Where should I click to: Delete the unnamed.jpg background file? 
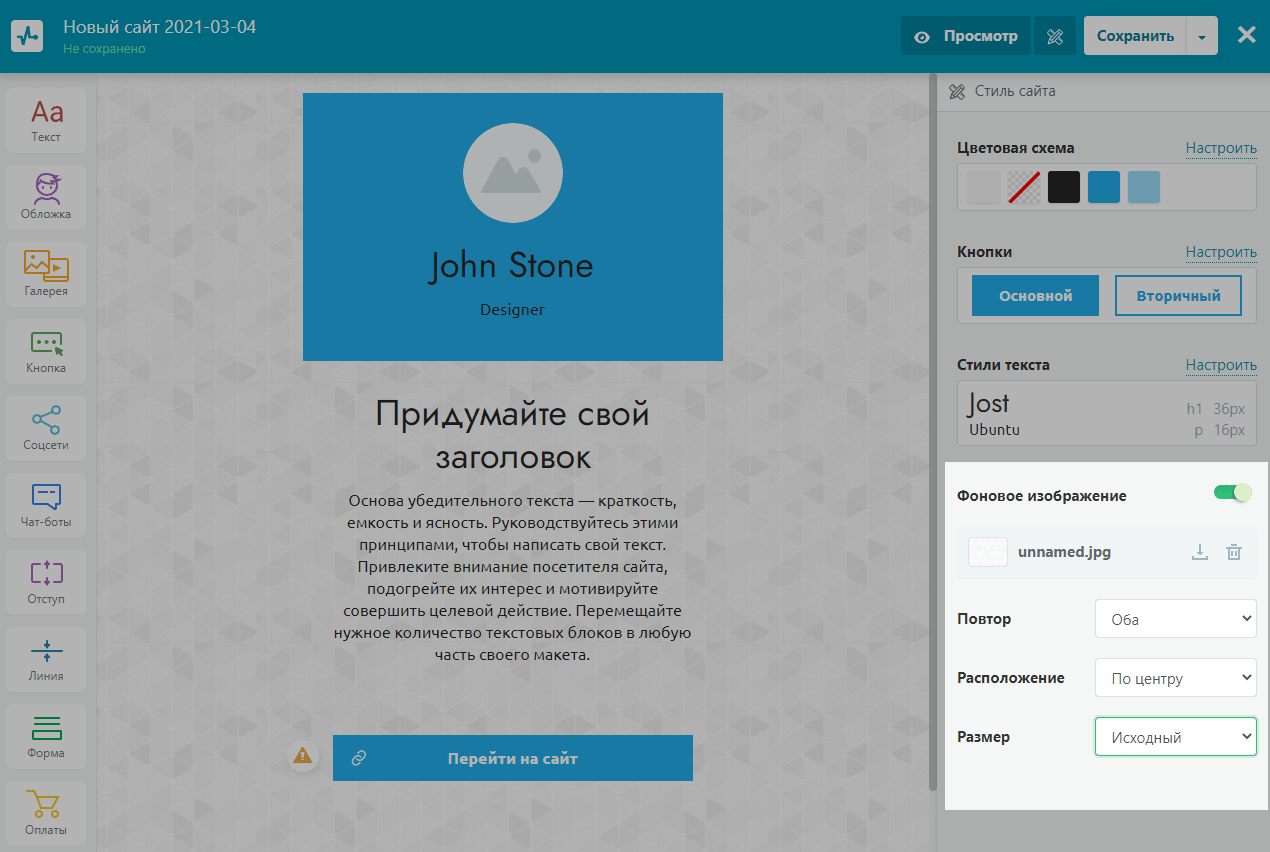[x=1234, y=552]
